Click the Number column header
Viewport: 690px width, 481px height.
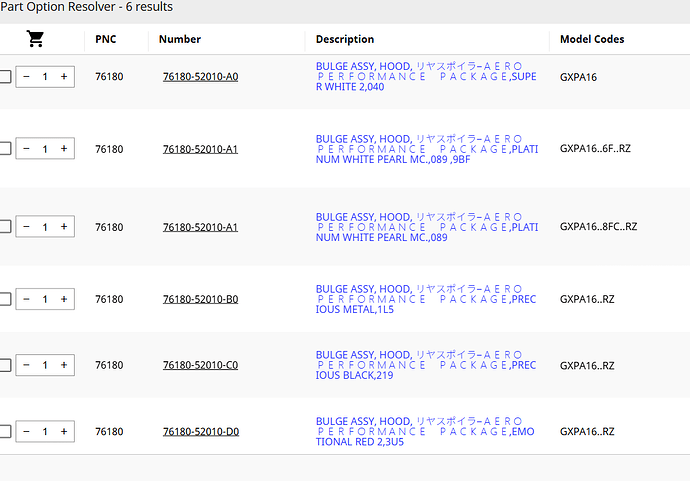coord(180,39)
